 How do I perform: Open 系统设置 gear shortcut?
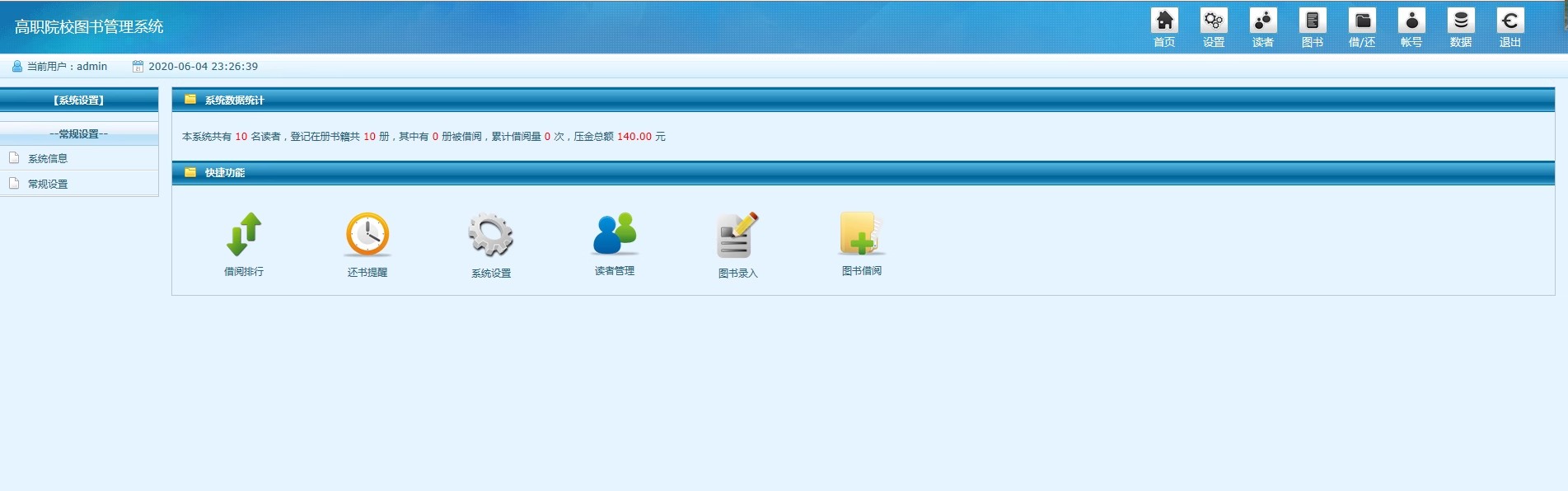coord(491,236)
